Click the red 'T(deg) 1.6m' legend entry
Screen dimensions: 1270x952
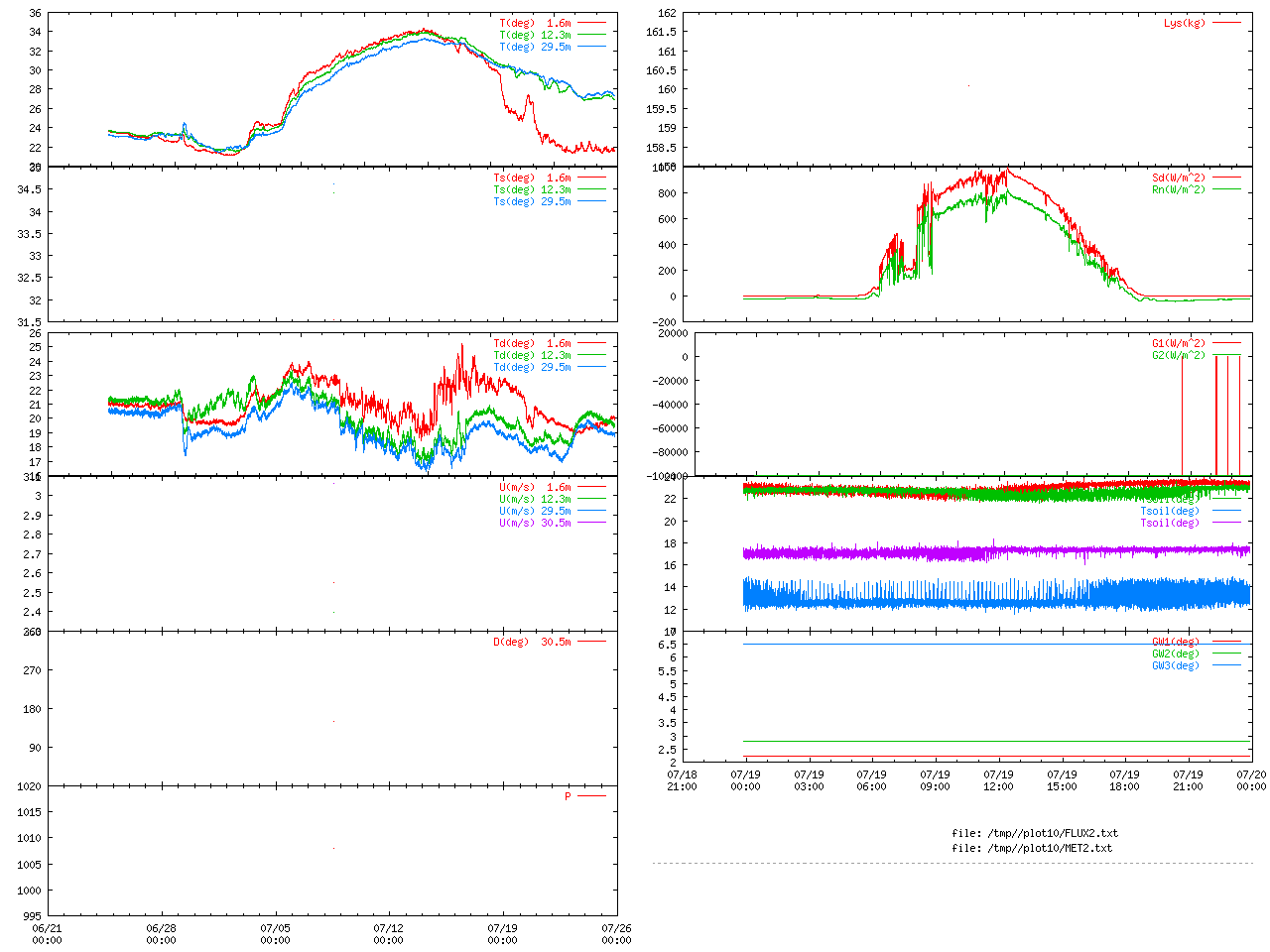[552, 23]
